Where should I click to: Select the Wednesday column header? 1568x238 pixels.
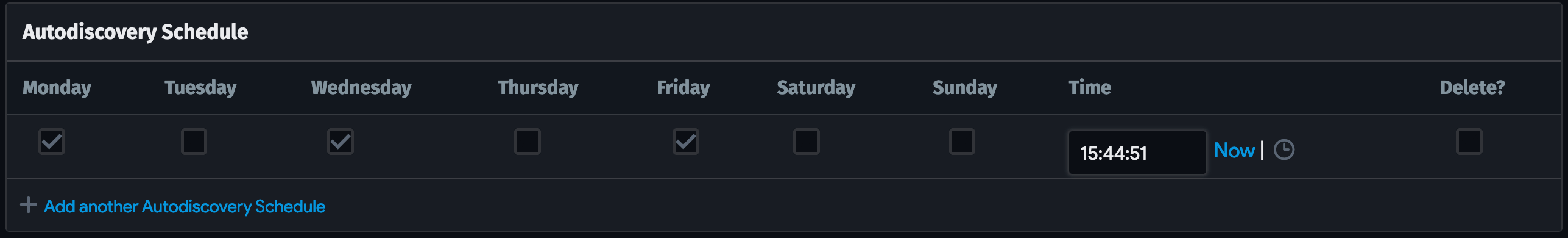tap(361, 88)
